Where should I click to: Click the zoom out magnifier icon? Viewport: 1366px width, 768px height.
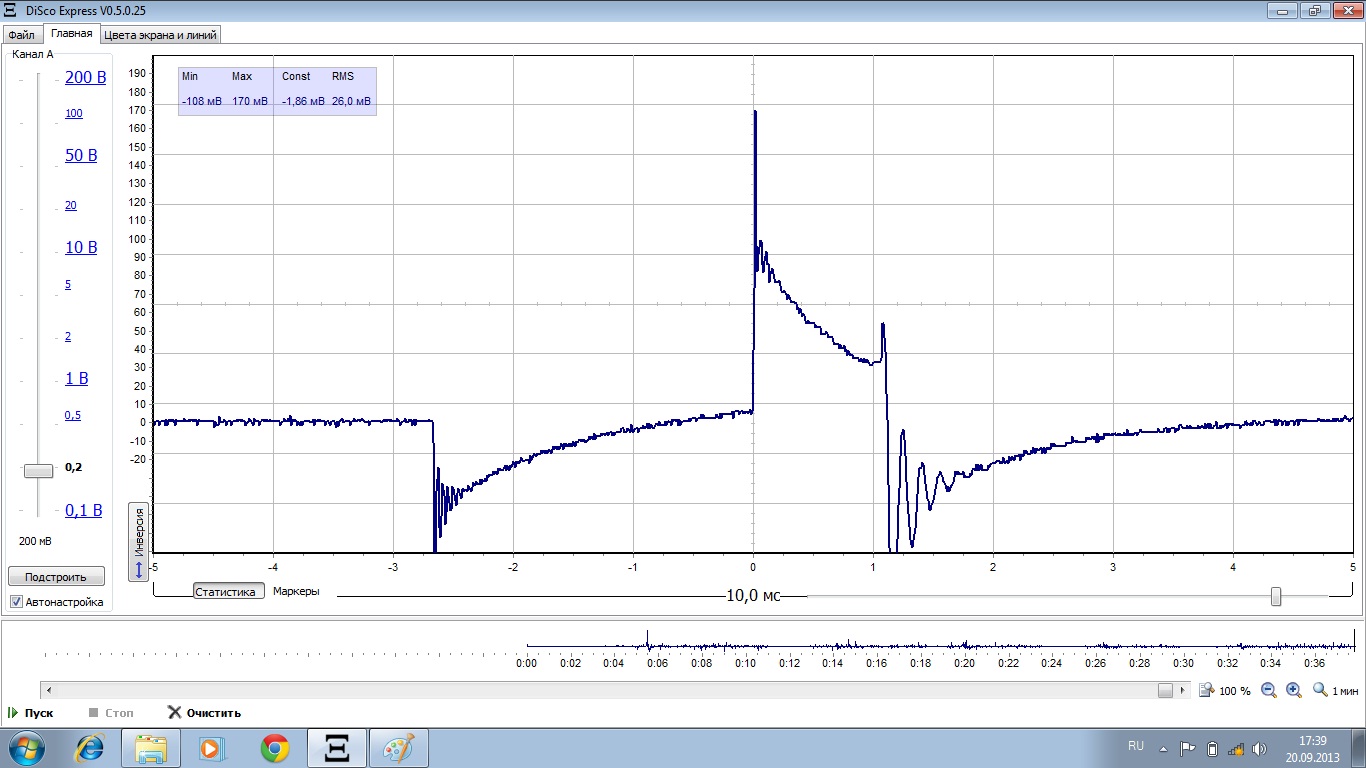pyautogui.click(x=1269, y=690)
